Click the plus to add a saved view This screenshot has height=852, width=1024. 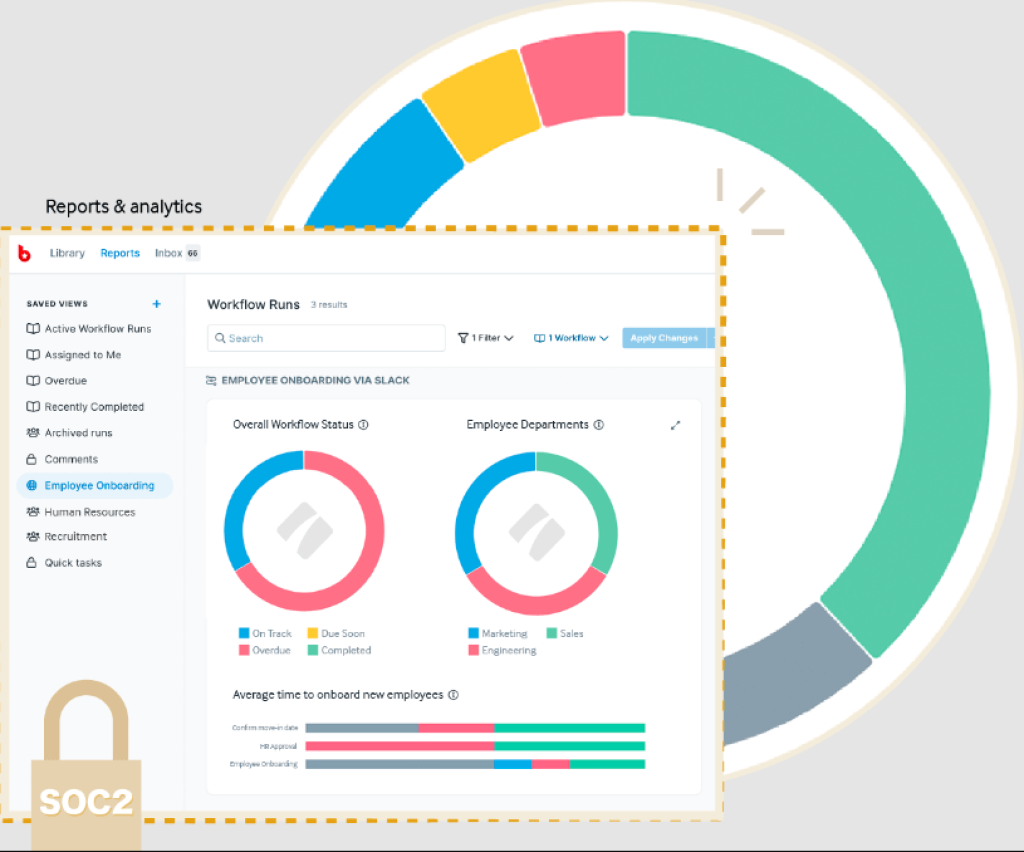(x=156, y=303)
